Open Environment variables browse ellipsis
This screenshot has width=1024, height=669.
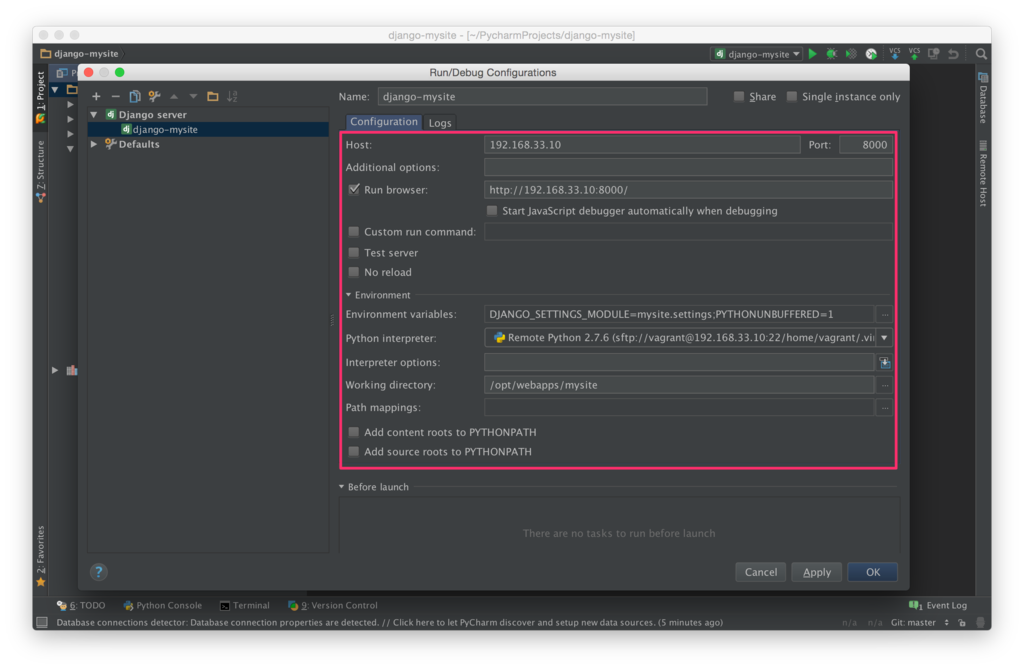[885, 314]
